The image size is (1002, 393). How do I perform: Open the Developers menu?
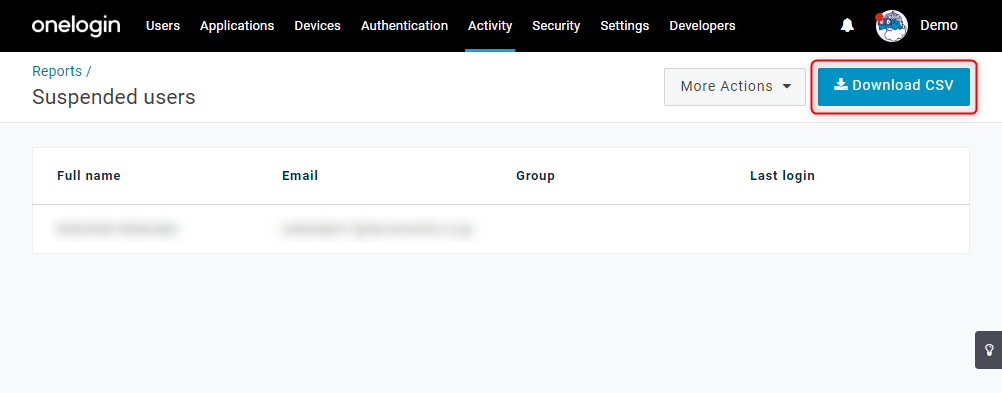tap(702, 26)
